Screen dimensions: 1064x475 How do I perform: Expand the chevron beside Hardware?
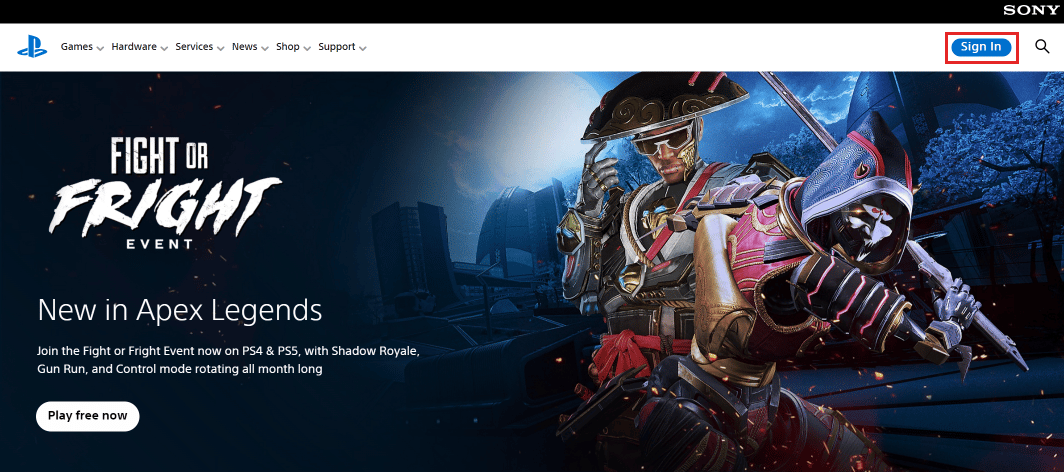pyautogui.click(x=164, y=48)
